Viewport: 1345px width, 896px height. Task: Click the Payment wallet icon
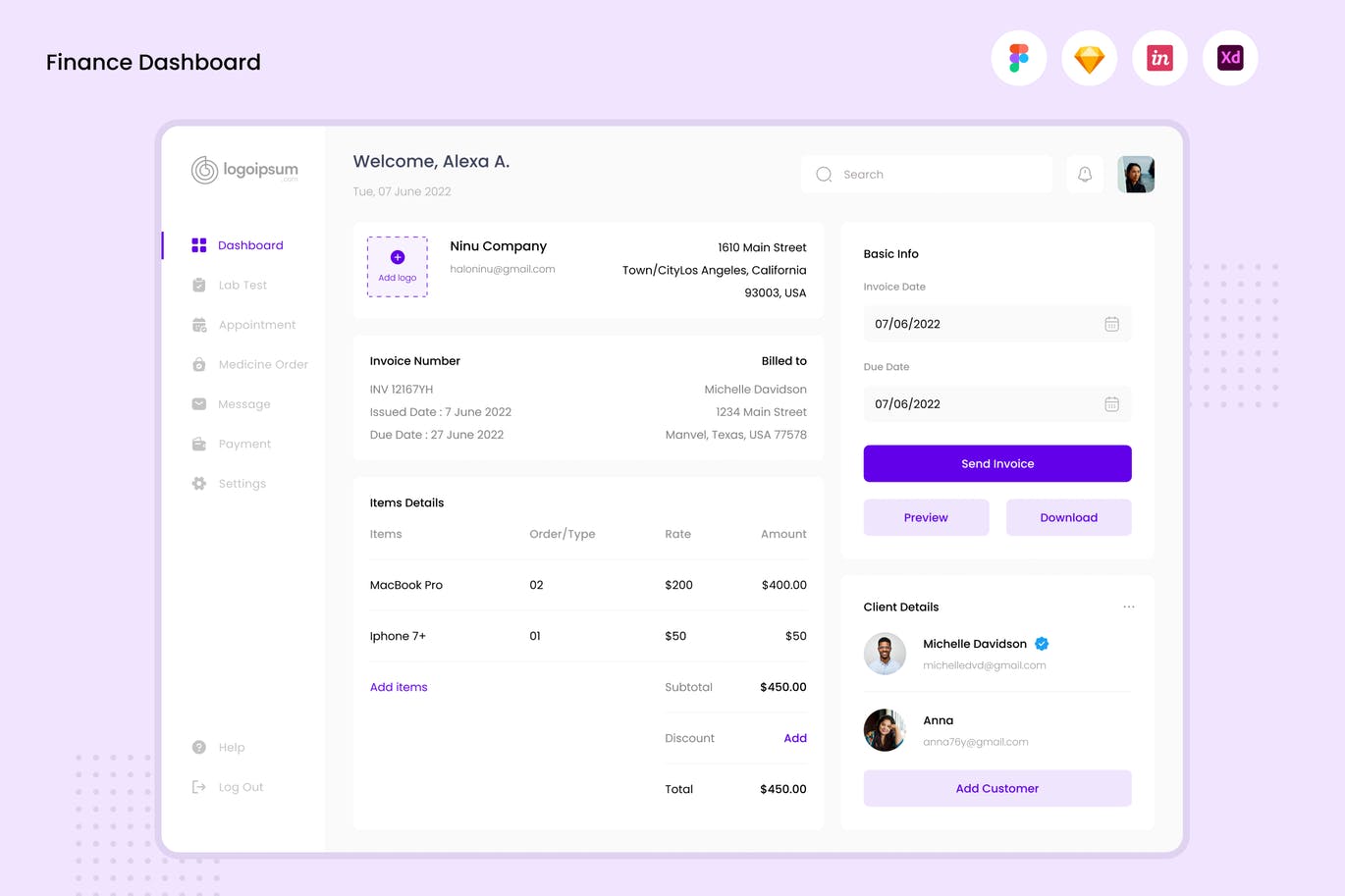pyautogui.click(x=199, y=444)
